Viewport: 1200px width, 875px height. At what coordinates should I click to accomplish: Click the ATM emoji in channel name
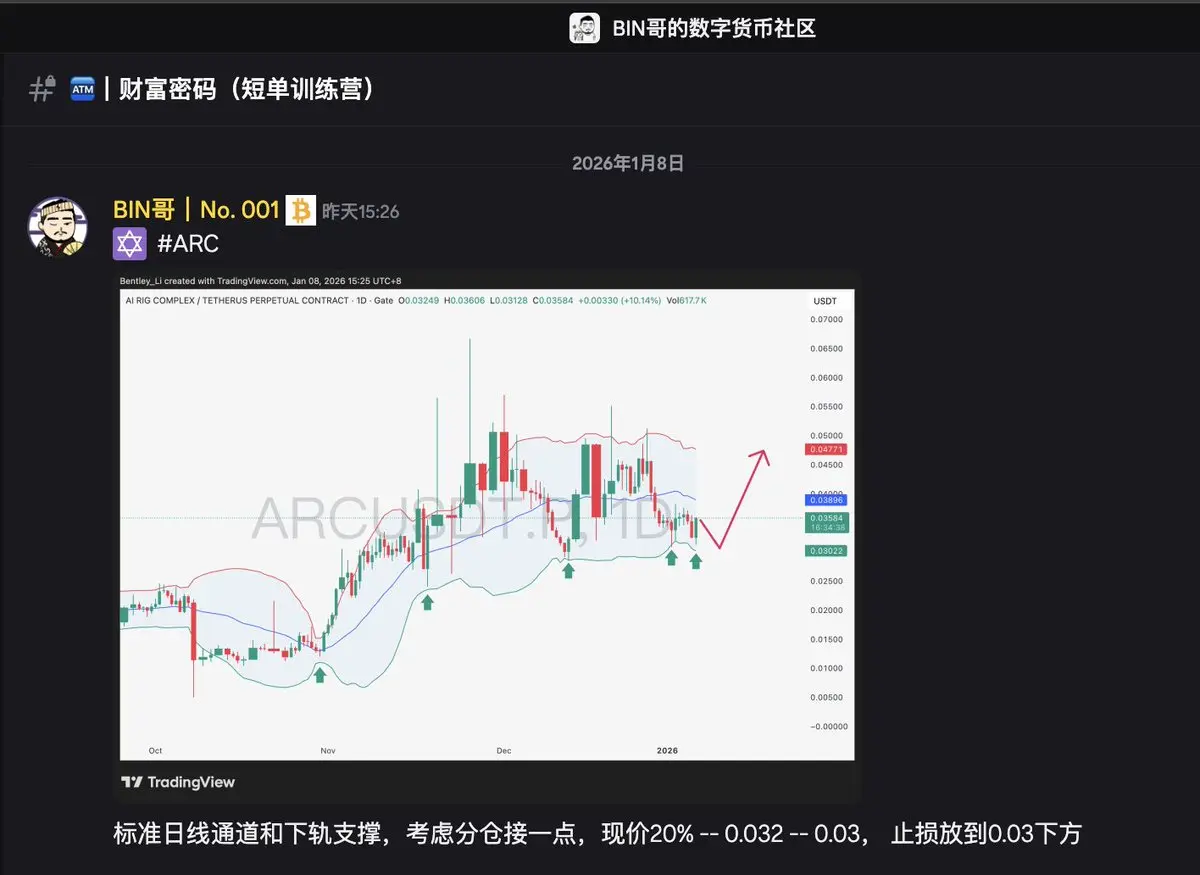[x=82, y=90]
